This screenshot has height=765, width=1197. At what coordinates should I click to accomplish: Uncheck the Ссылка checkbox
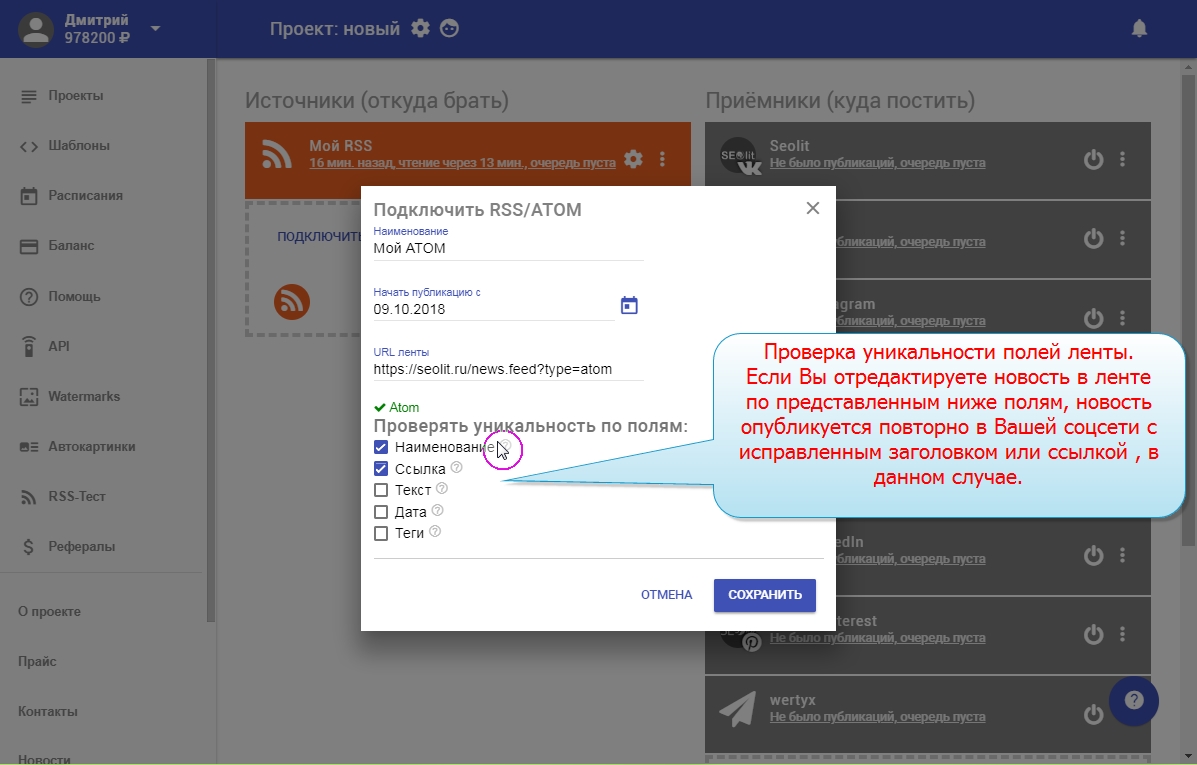pyautogui.click(x=381, y=468)
